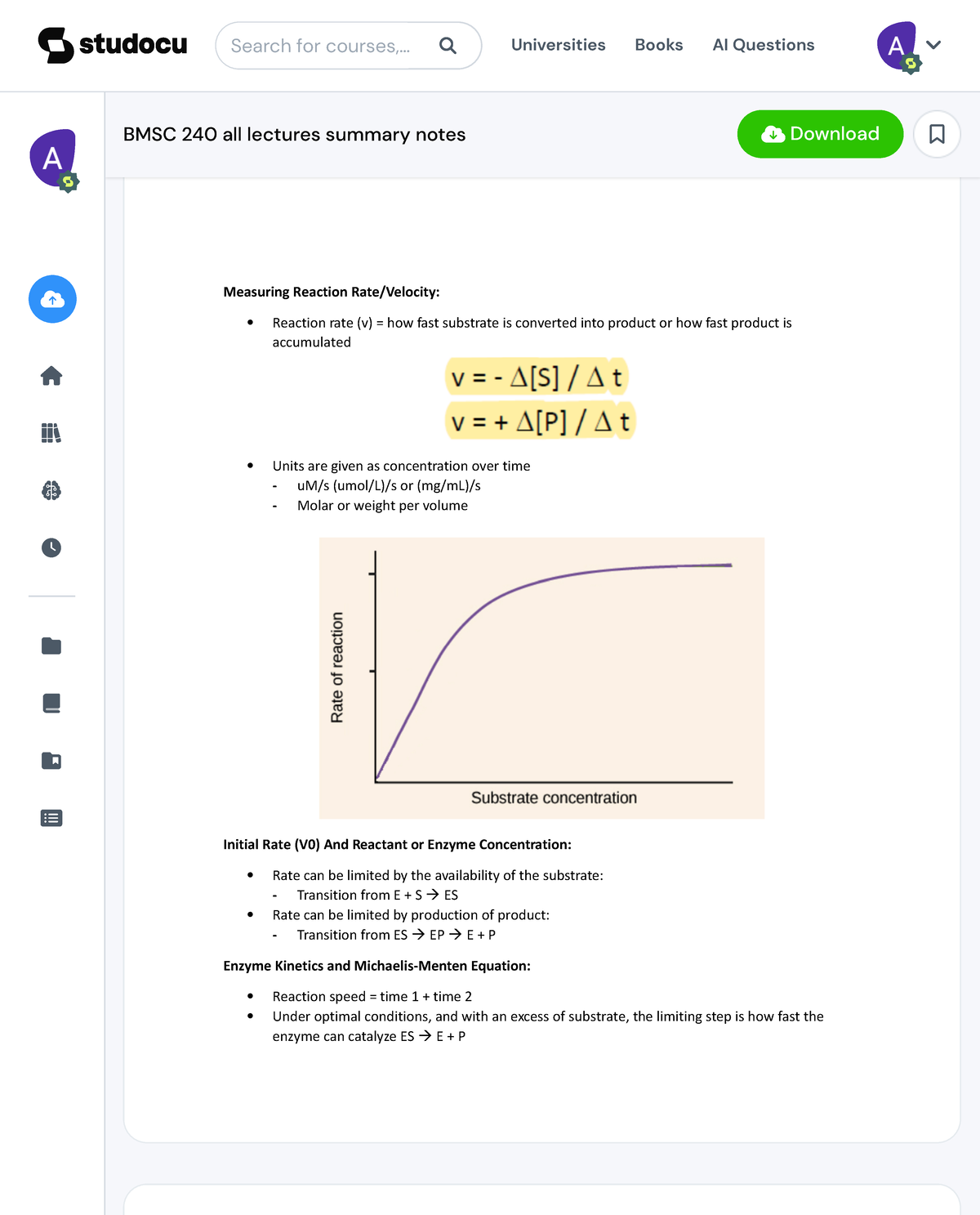Expand the account dropdown next to avatar
The image size is (980, 1215).
tap(932, 46)
